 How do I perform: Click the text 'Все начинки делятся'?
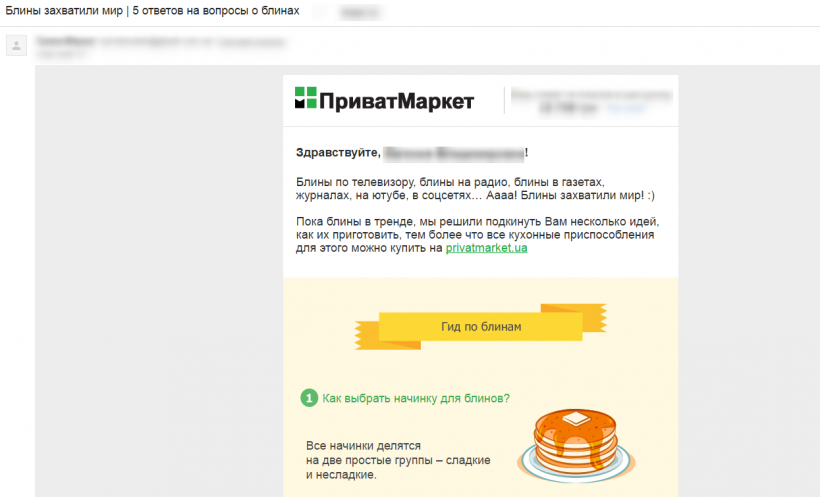[363, 446]
